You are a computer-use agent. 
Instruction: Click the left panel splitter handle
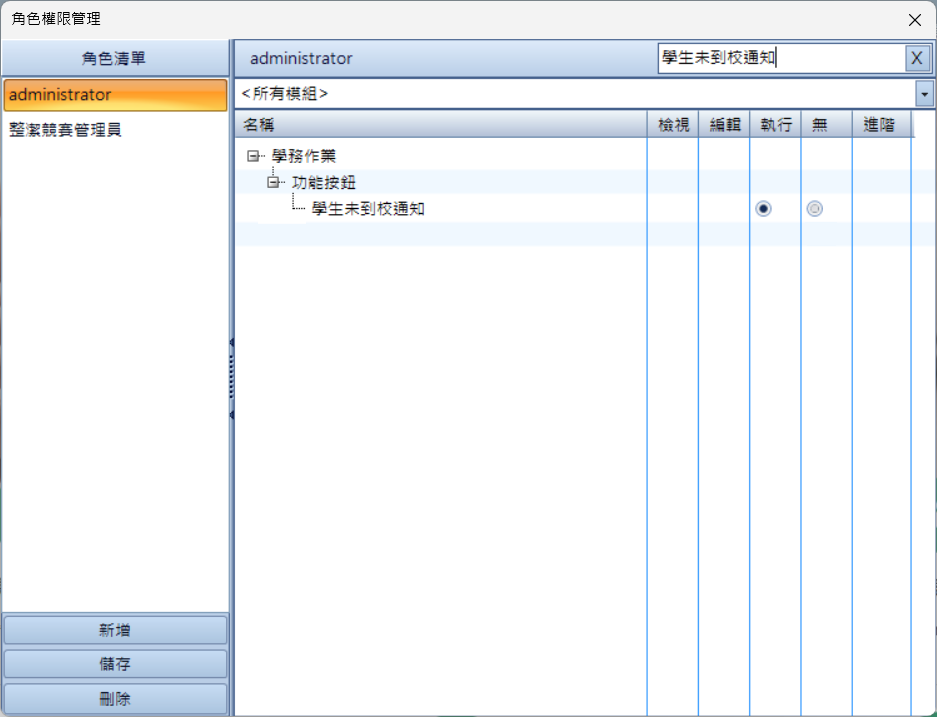click(x=231, y=378)
